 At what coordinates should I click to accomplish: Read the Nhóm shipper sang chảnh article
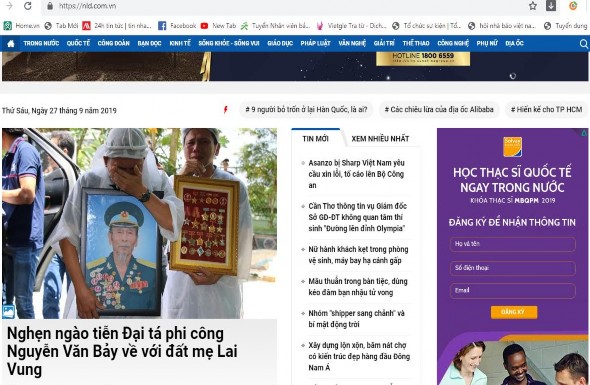point(356,319)
